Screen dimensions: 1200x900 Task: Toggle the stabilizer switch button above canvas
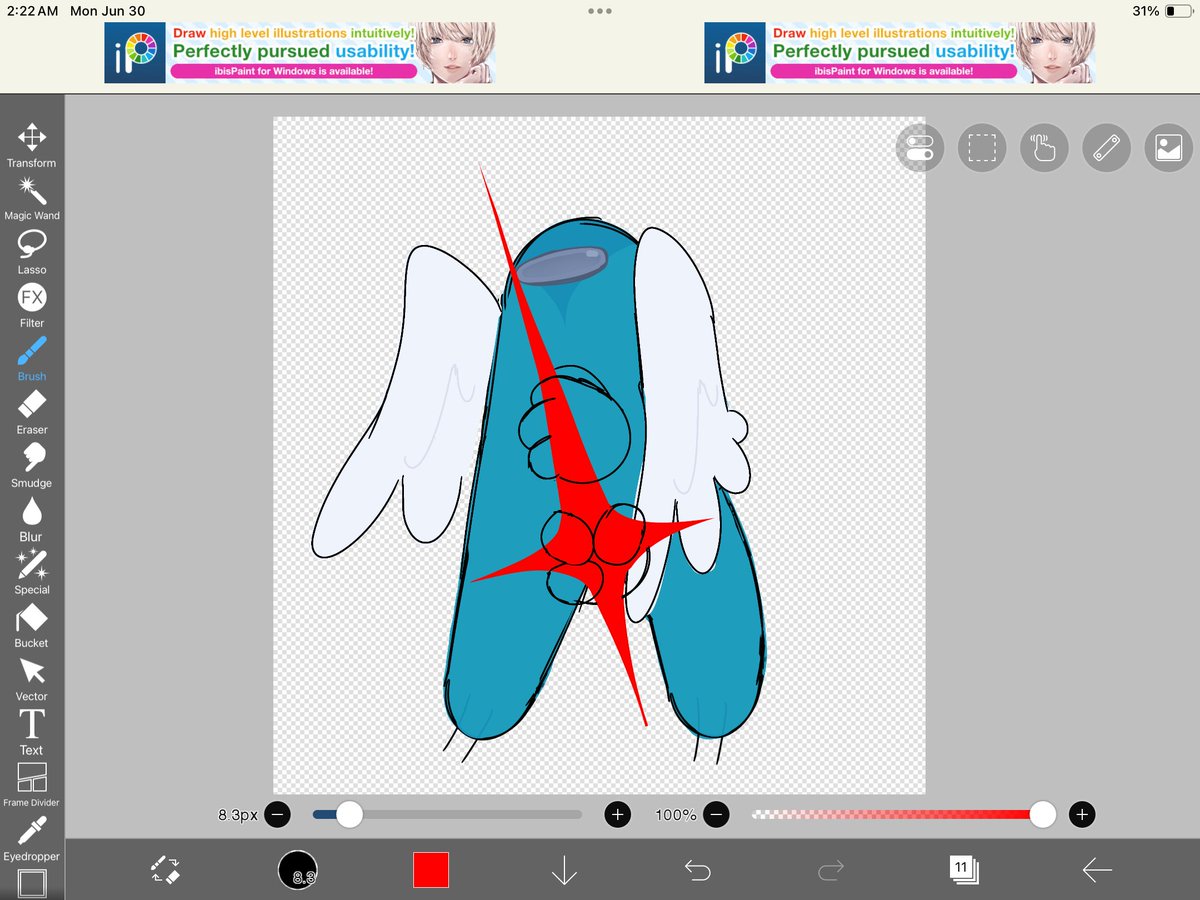click(x=920, y=148)
